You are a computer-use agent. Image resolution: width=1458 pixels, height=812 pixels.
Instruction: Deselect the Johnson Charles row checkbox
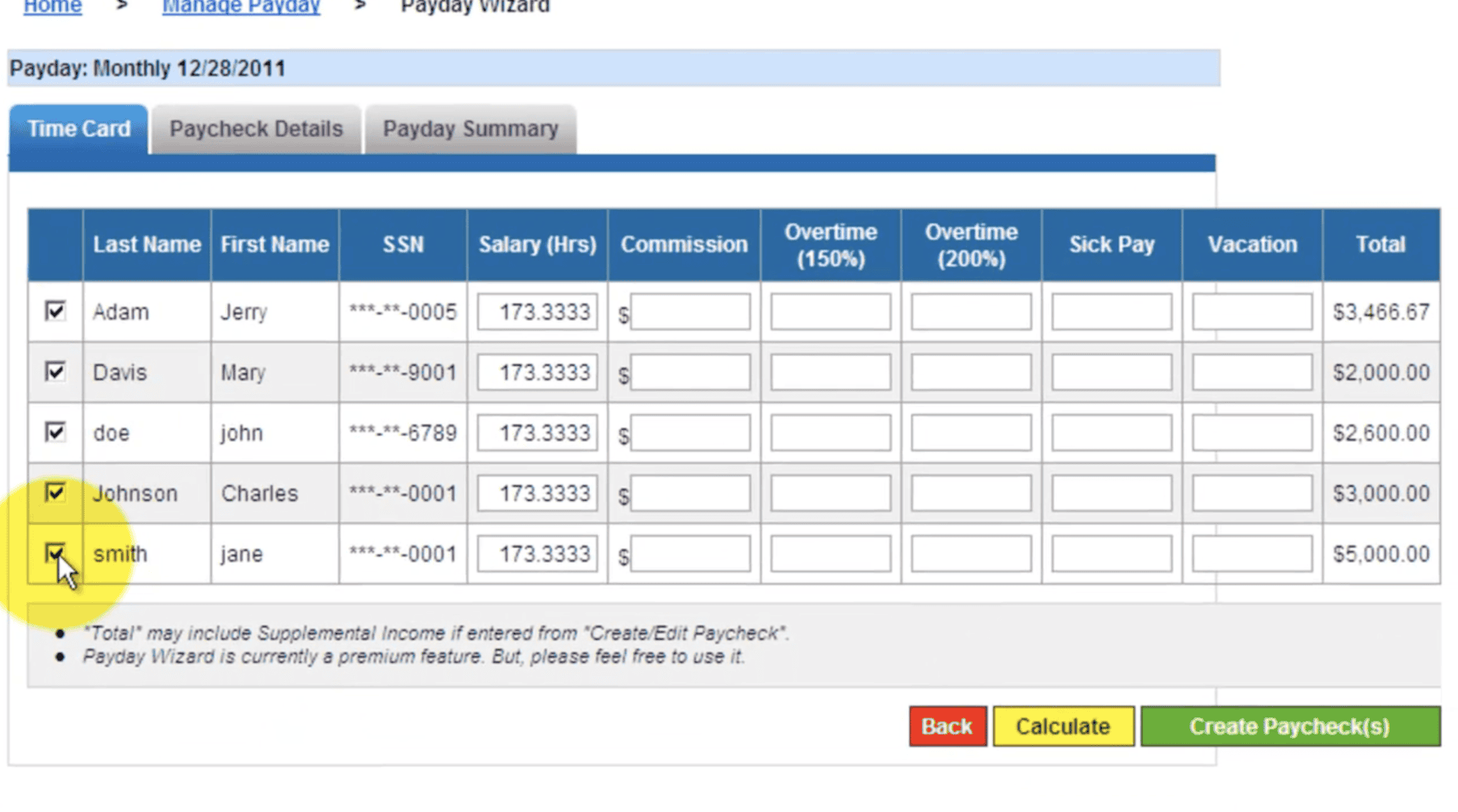(x=55, y=492)
